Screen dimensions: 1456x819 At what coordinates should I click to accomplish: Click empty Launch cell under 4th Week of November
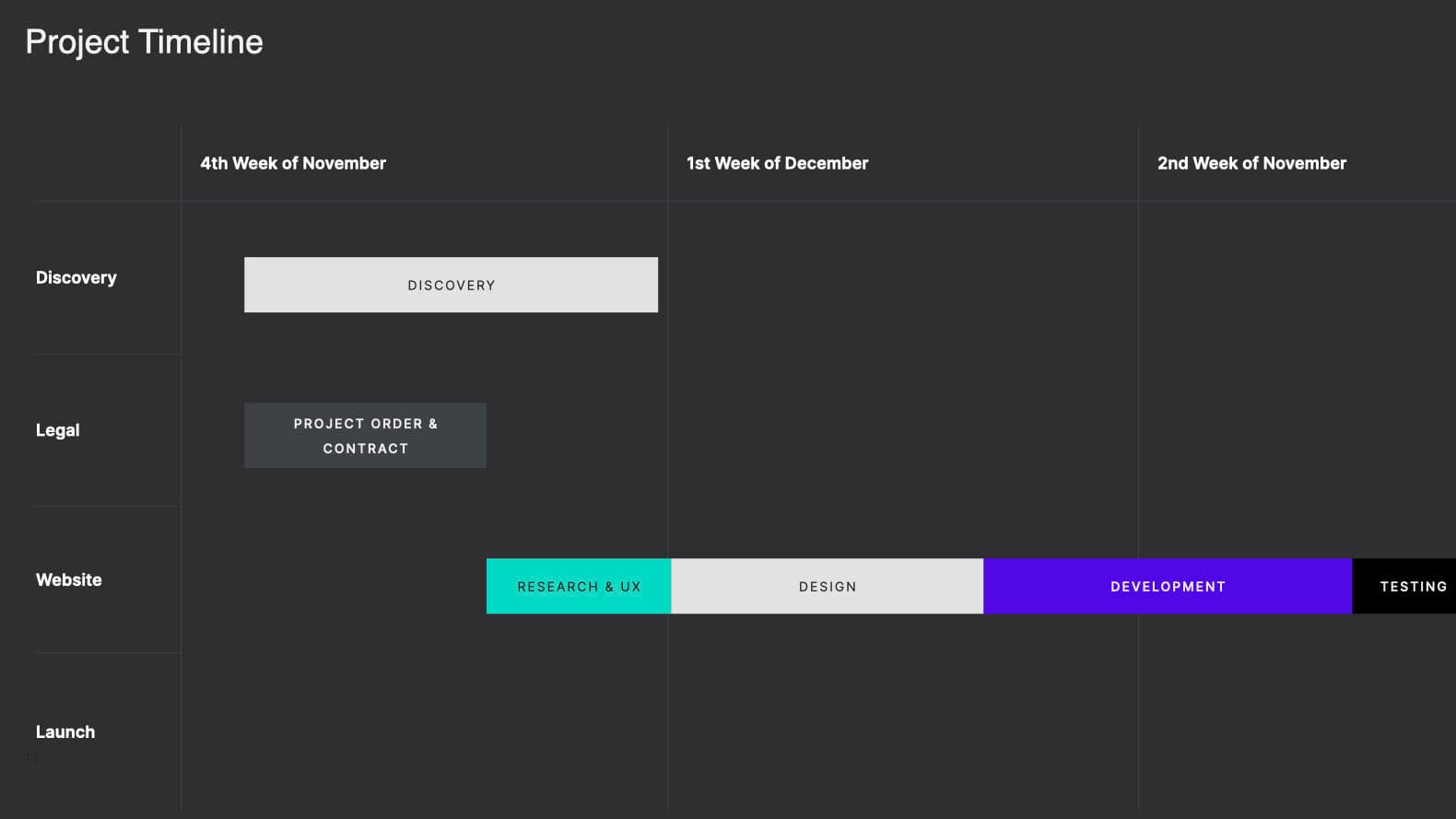pyautogui.click(x=424, y=731)
